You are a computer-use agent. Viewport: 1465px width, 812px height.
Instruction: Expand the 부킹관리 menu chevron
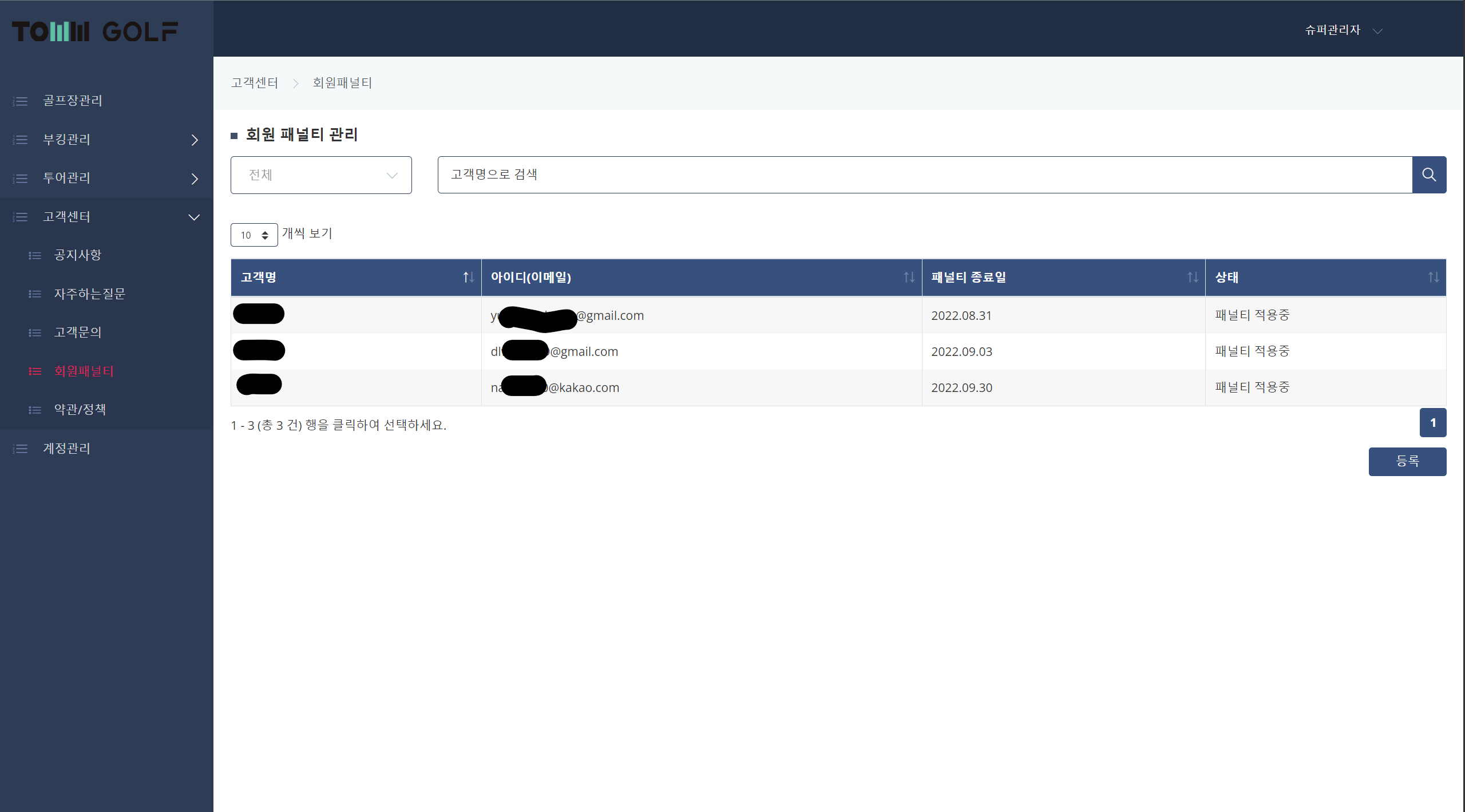point(195,140)
